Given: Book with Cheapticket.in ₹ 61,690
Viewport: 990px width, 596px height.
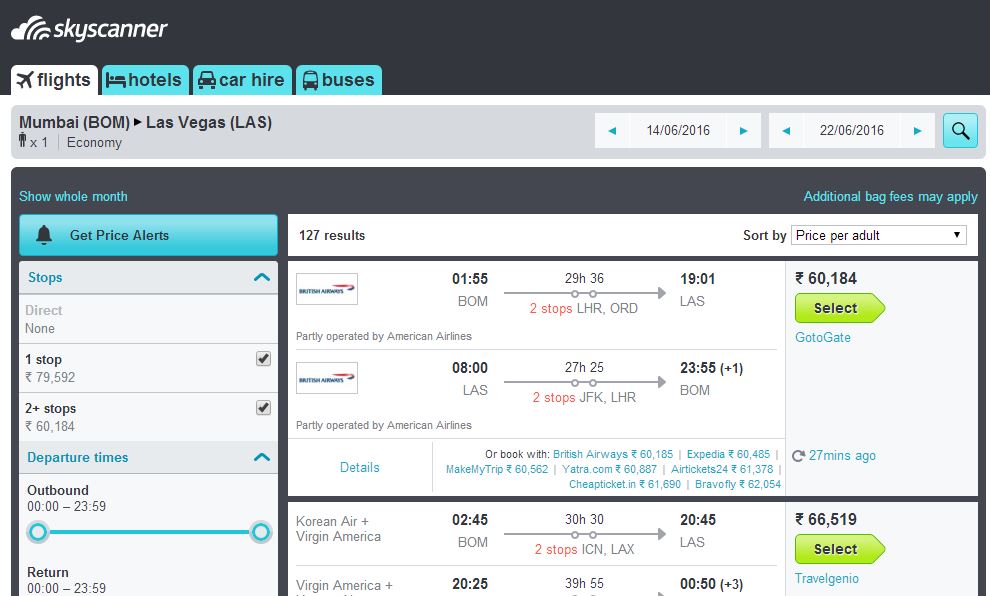Looking at the screenshot, I should coord(624,484).
